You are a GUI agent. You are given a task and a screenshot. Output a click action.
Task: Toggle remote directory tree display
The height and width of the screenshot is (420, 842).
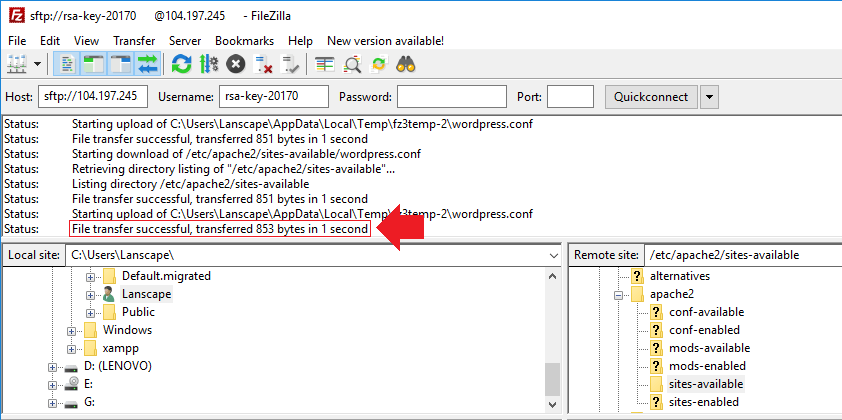pos(121,65)
